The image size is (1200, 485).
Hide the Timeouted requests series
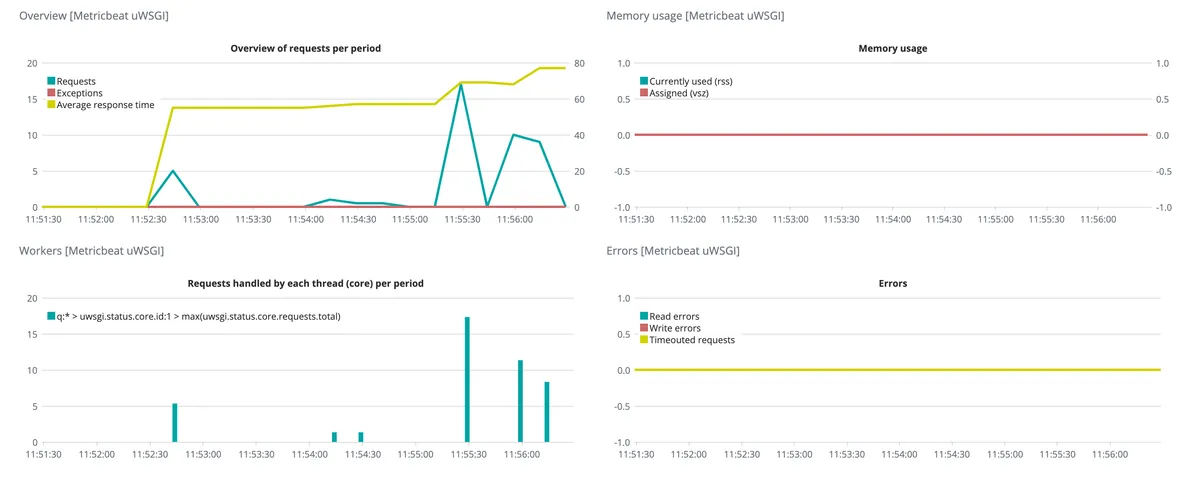point(692,340)
